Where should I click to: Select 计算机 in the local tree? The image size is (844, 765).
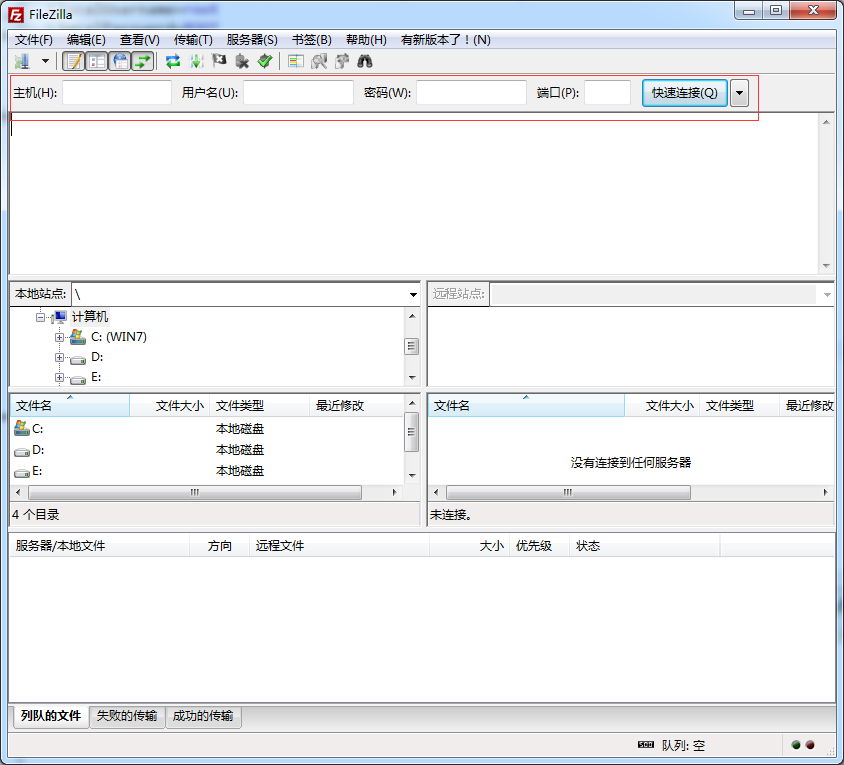(x=90, y=317)
